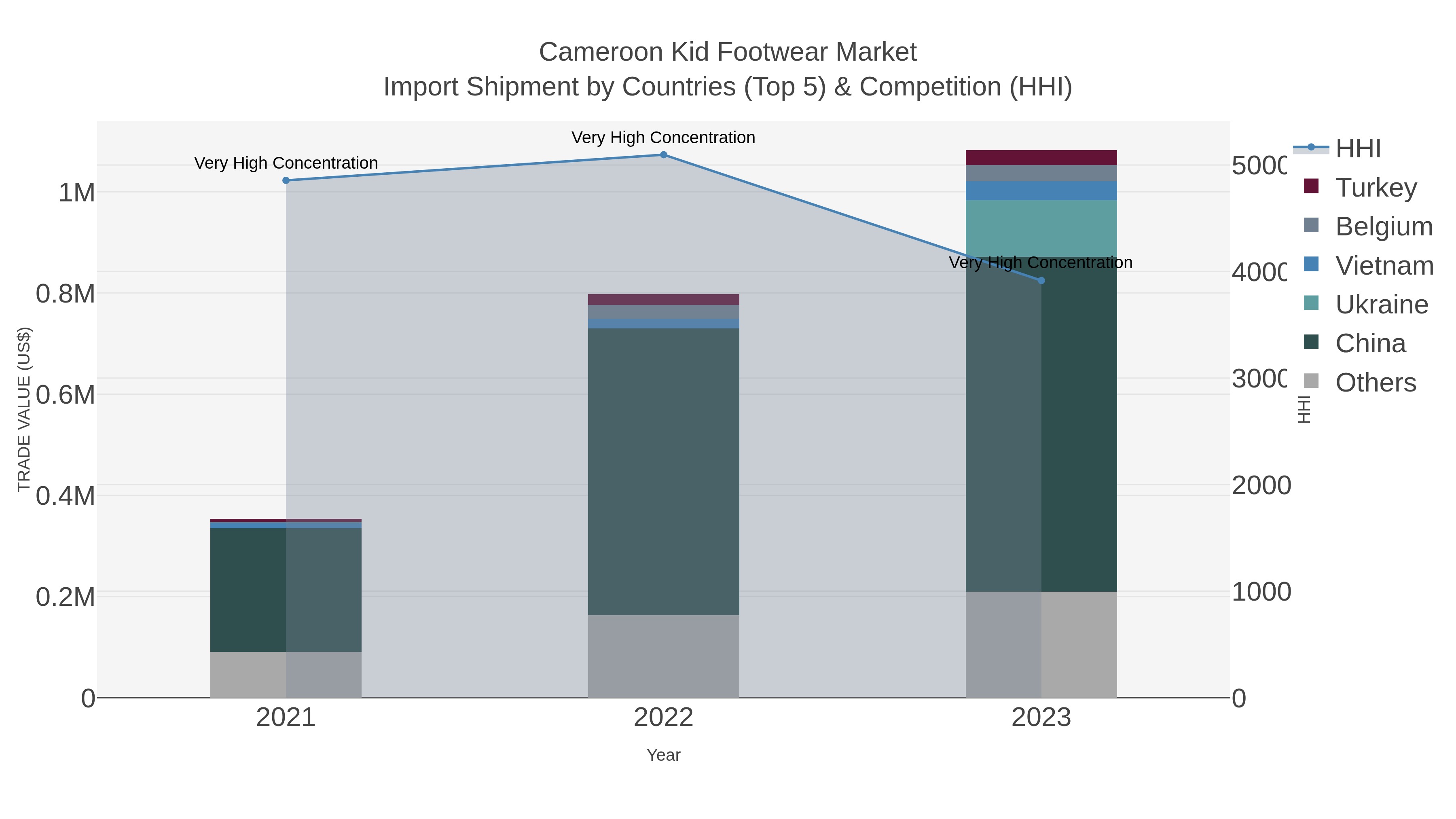Toggle the China legend entry
The image size is (1456, 819).
1354,343
